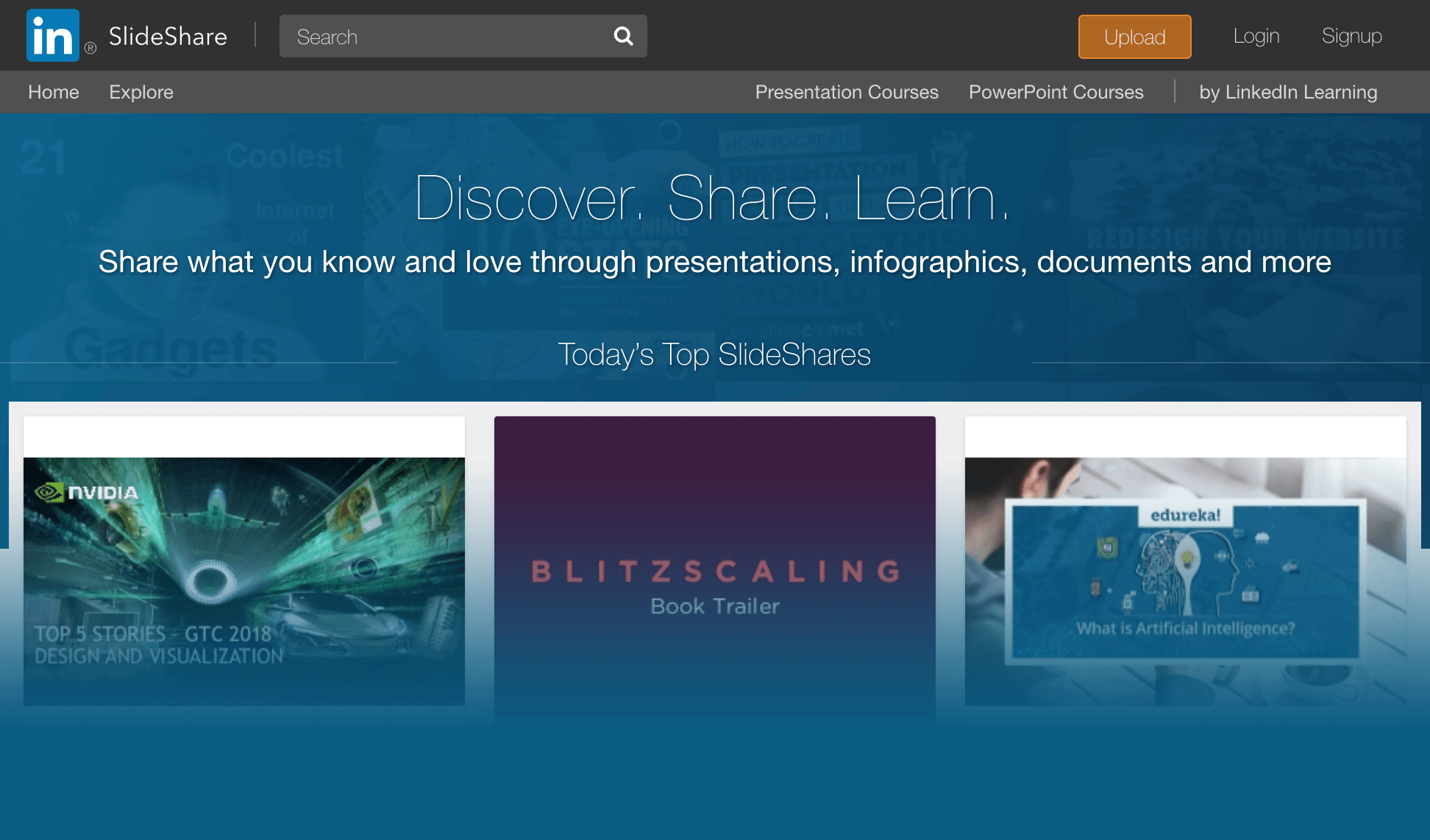Open the NVIDIA GTC 2018 slideshow thumbnail
Image resolution: width=1430 pixels, height=840 pixels.
(x=244, y=581)
